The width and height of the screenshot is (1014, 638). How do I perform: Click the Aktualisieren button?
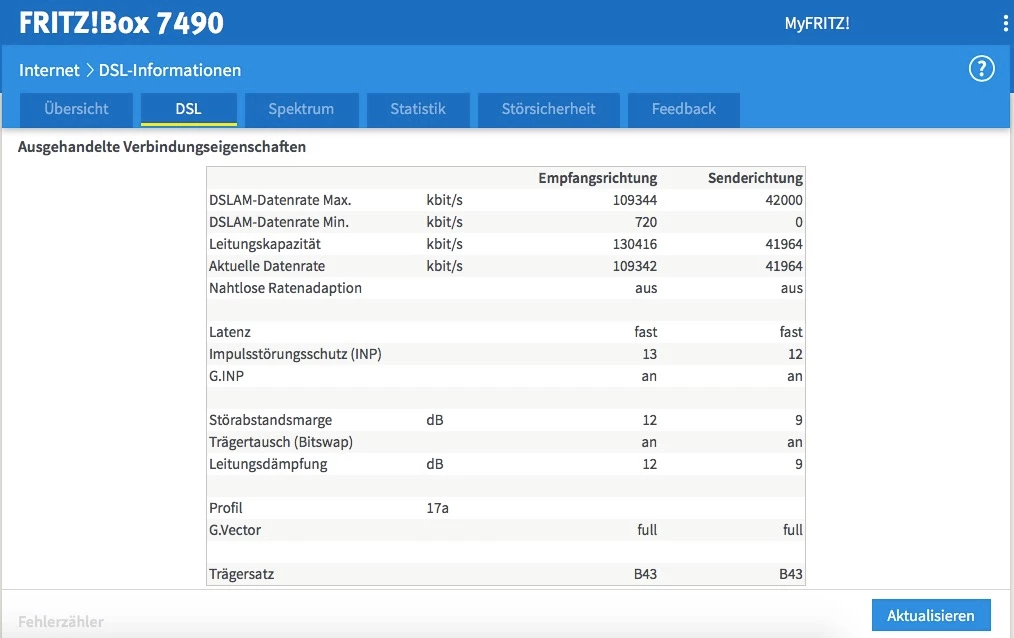[x=931, y=615]
